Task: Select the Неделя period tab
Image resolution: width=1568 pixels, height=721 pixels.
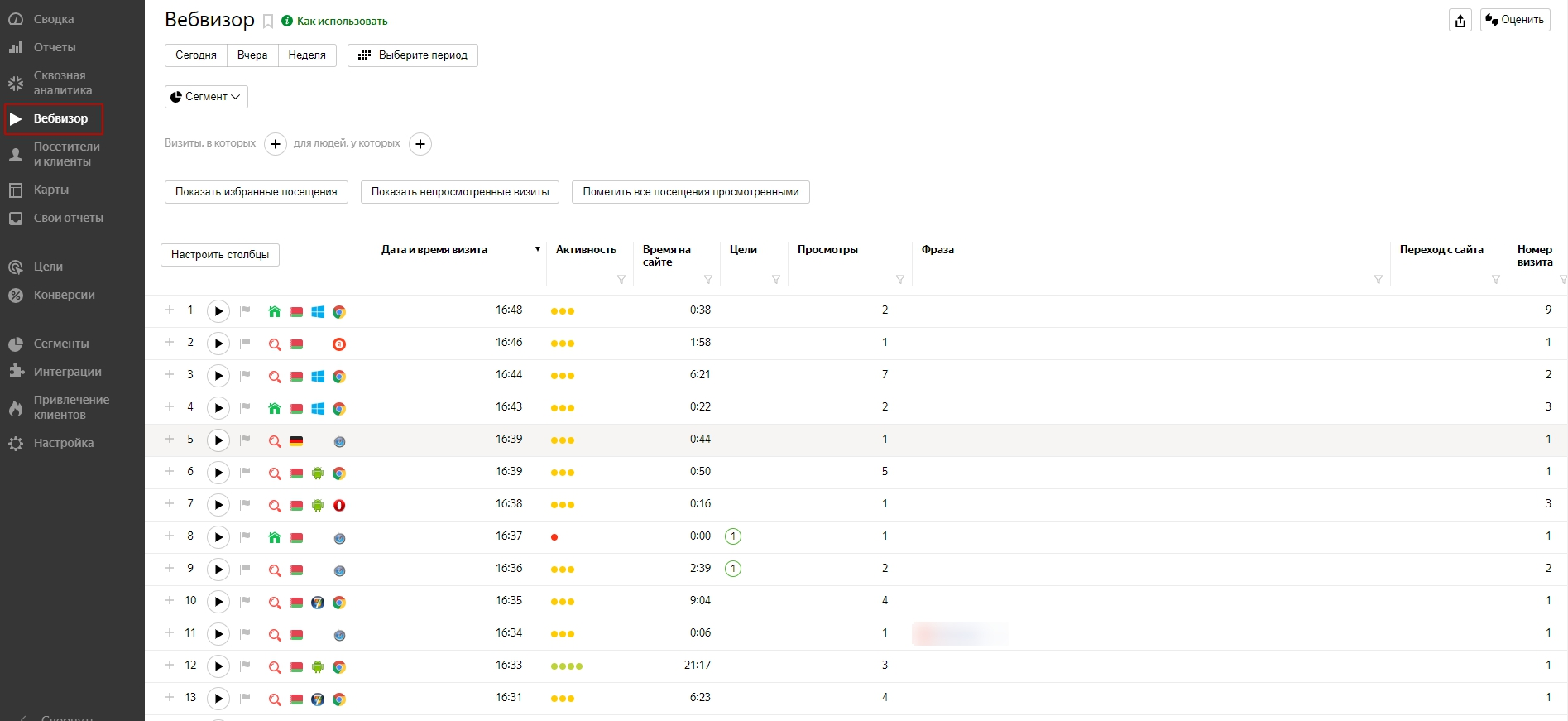Action: (x=307, y=55)
